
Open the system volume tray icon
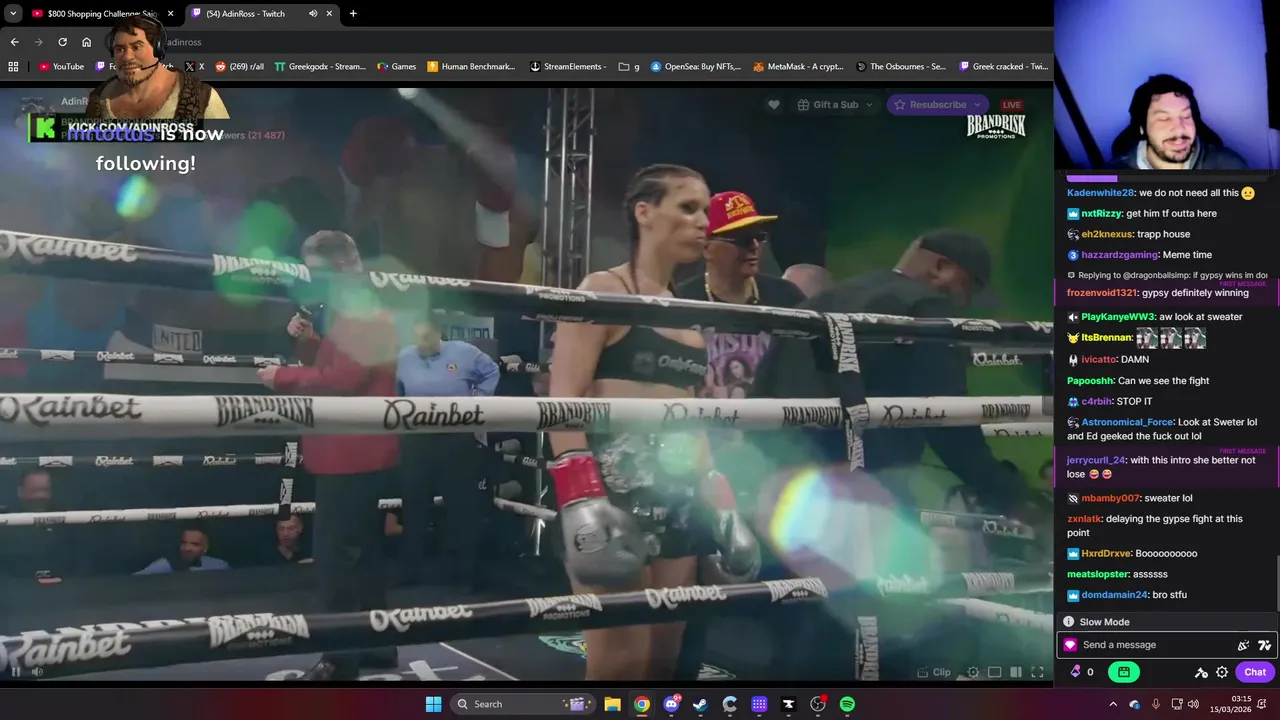(x=1195, y=704)
